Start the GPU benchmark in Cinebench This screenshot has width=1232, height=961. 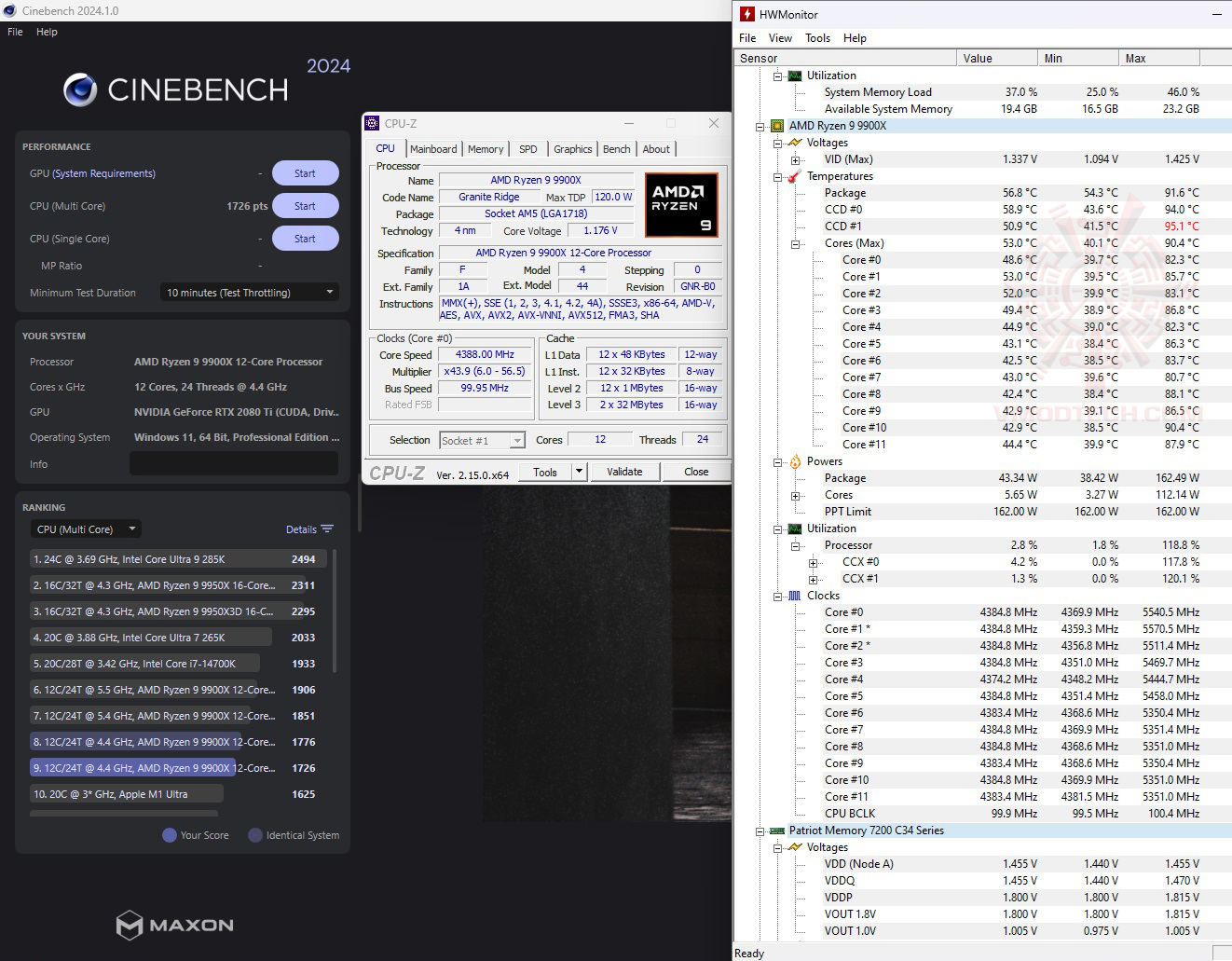click(305, 173)
